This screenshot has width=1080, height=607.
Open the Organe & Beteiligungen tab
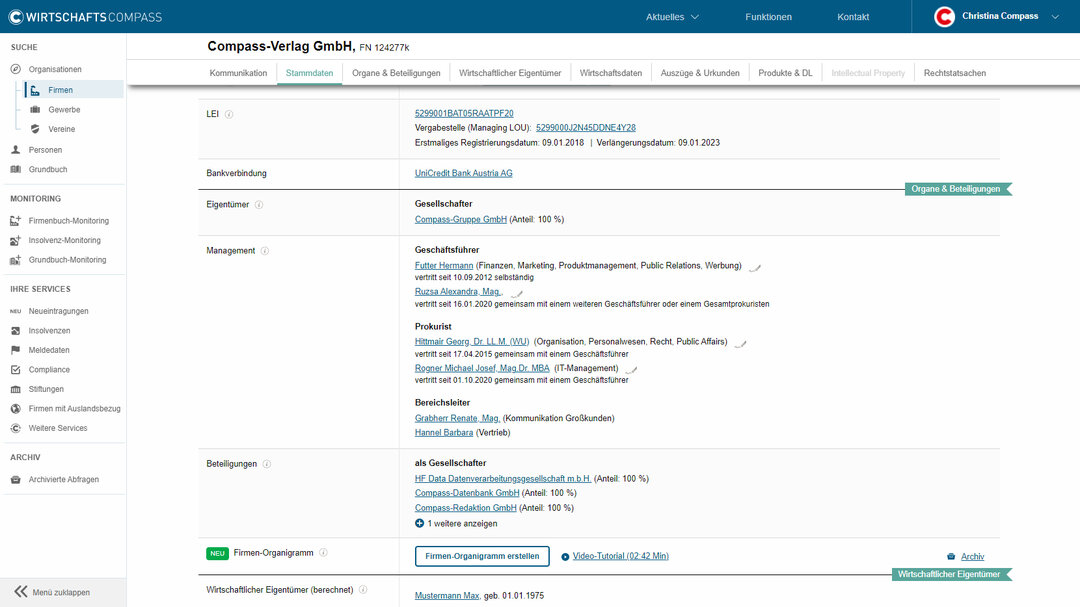point(396,73)
